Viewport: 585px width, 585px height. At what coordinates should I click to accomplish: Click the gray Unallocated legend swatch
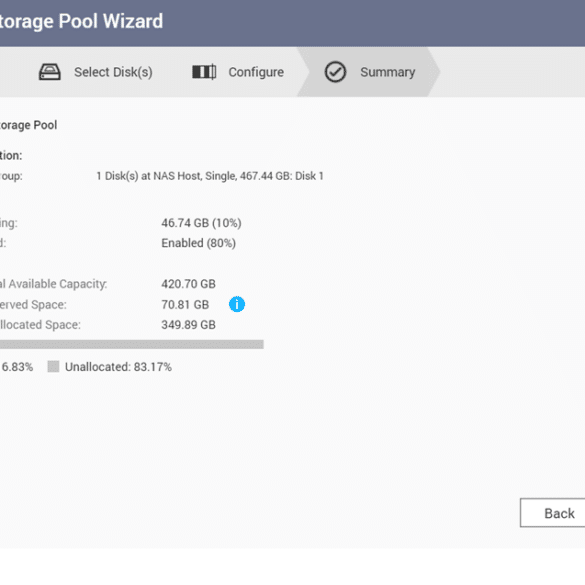[53, 366]
